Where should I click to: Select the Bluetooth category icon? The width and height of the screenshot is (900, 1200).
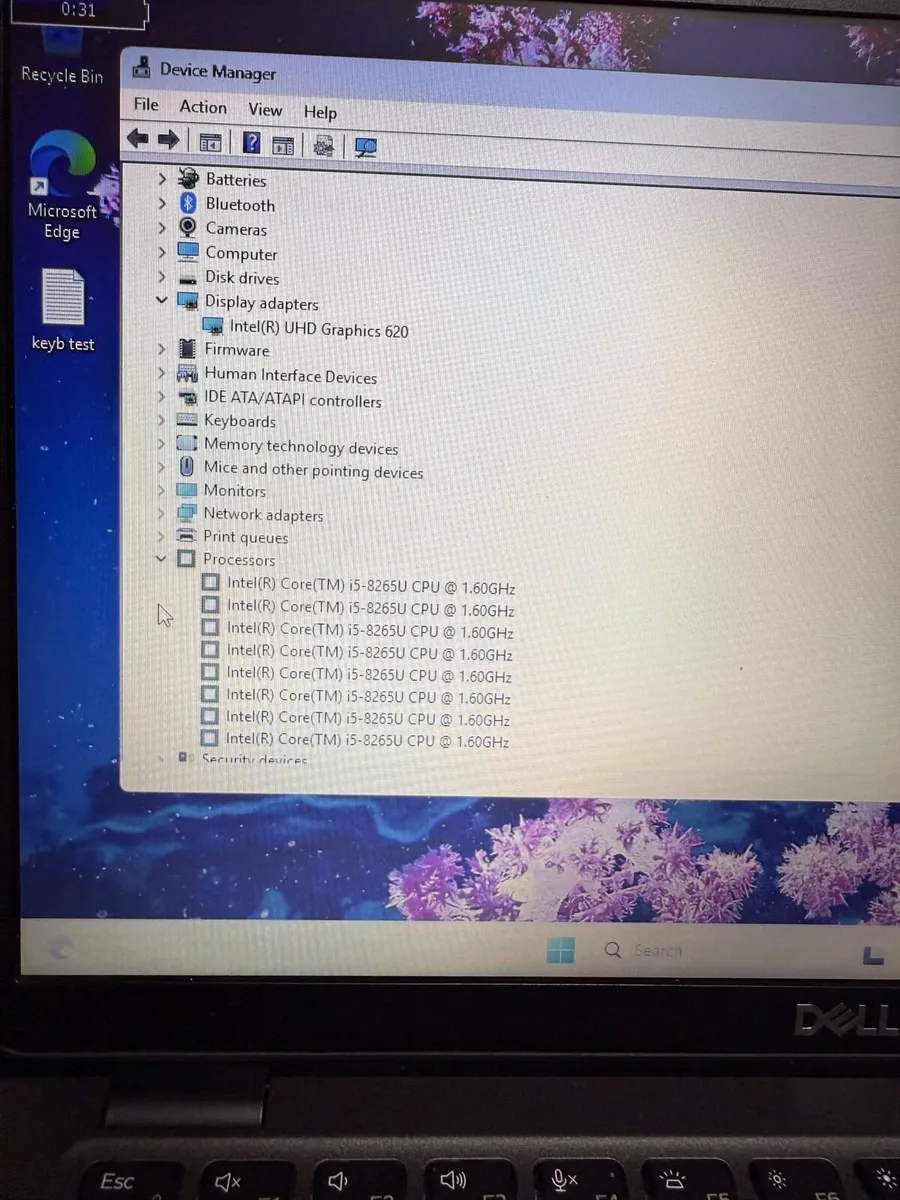point(187,203)
